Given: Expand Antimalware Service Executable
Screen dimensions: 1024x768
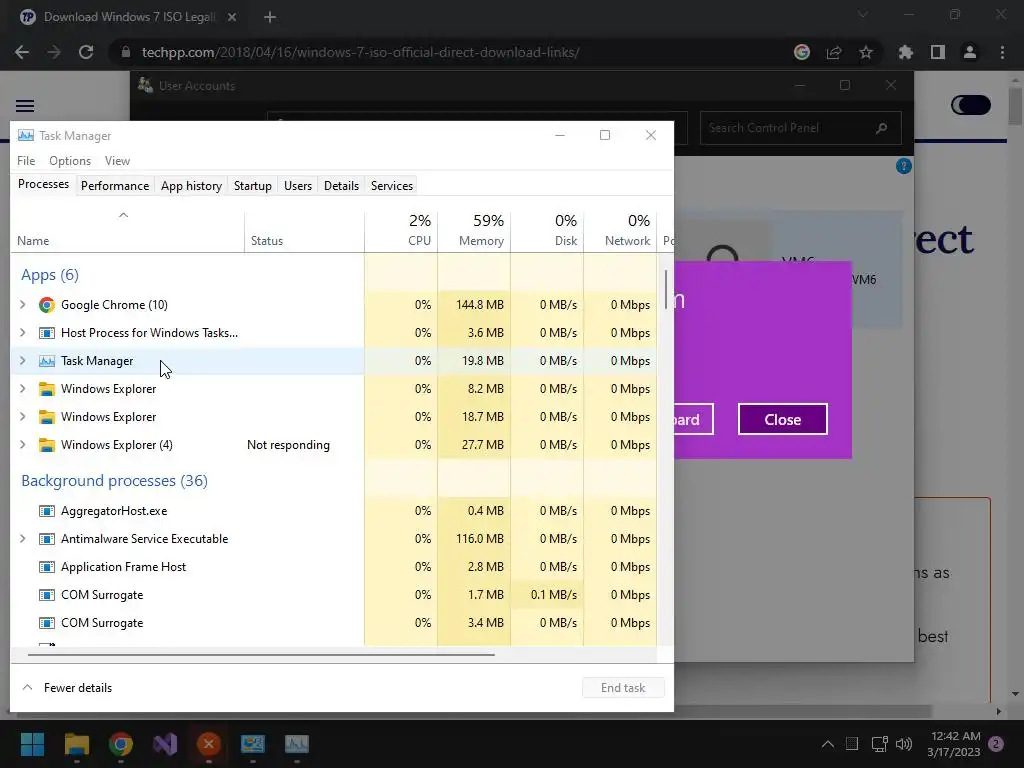Looking at the screenshot, I should (23, 539).
